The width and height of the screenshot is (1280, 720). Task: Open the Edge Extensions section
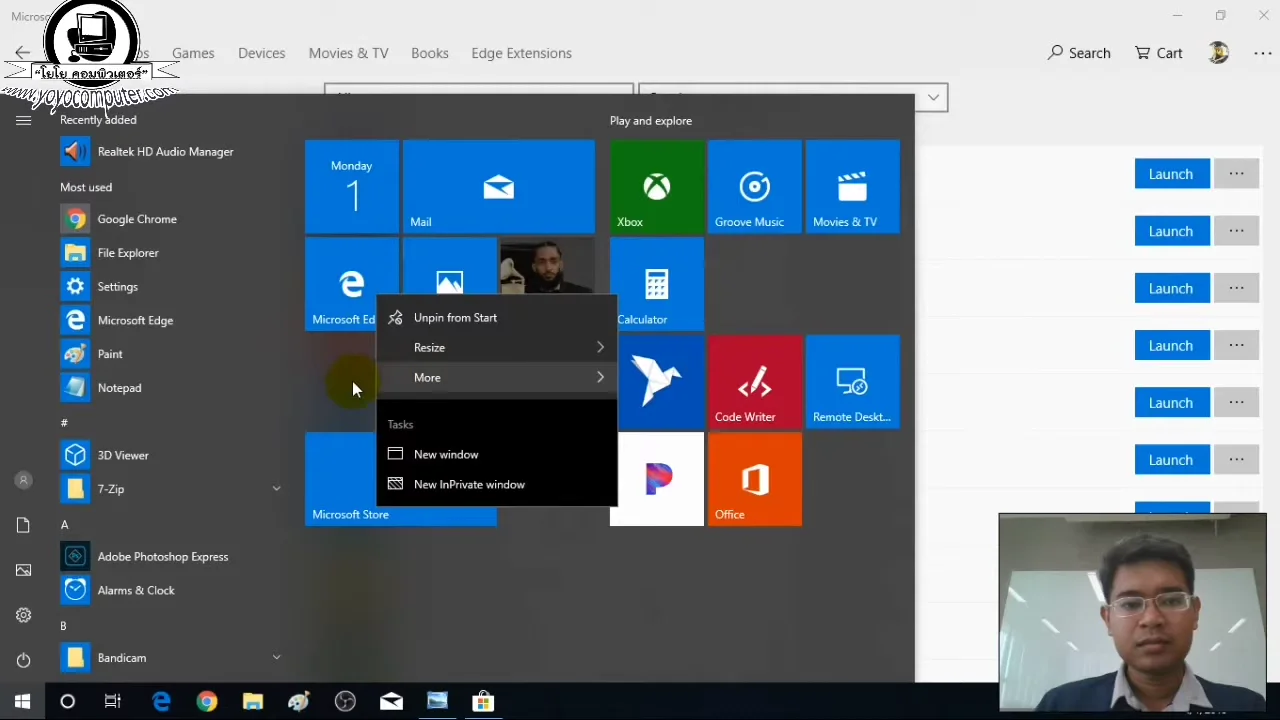click(x=521, y=53)
